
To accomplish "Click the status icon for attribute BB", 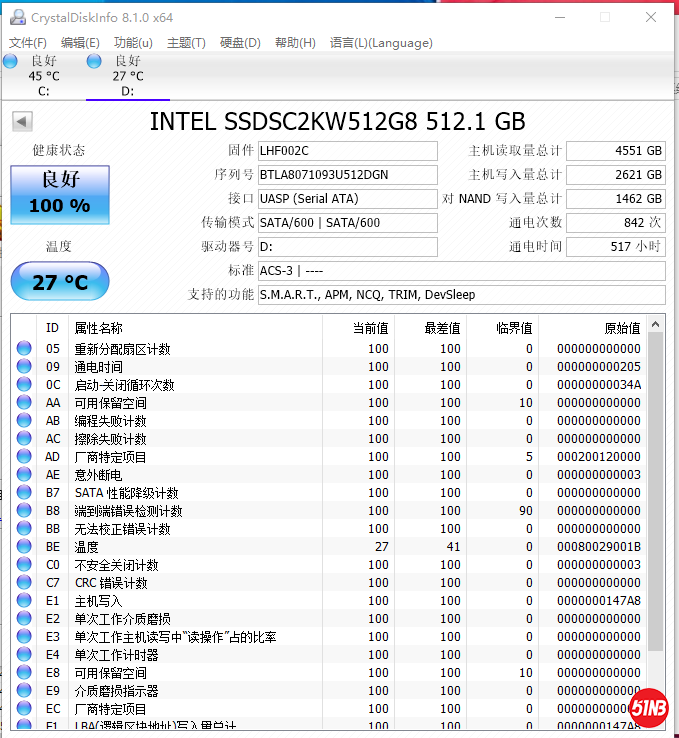I will (x=24, y=528).
